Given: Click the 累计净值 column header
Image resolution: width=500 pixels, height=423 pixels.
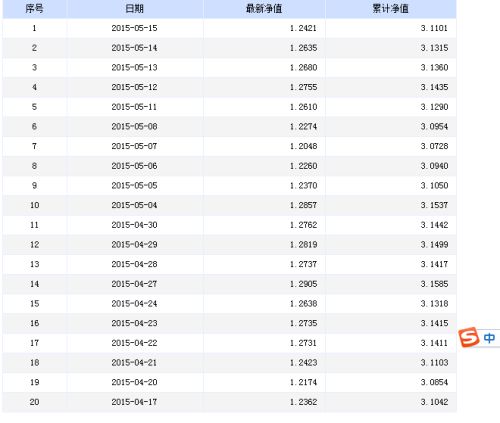Looking at the screenshot, I should tap(390, 9).
